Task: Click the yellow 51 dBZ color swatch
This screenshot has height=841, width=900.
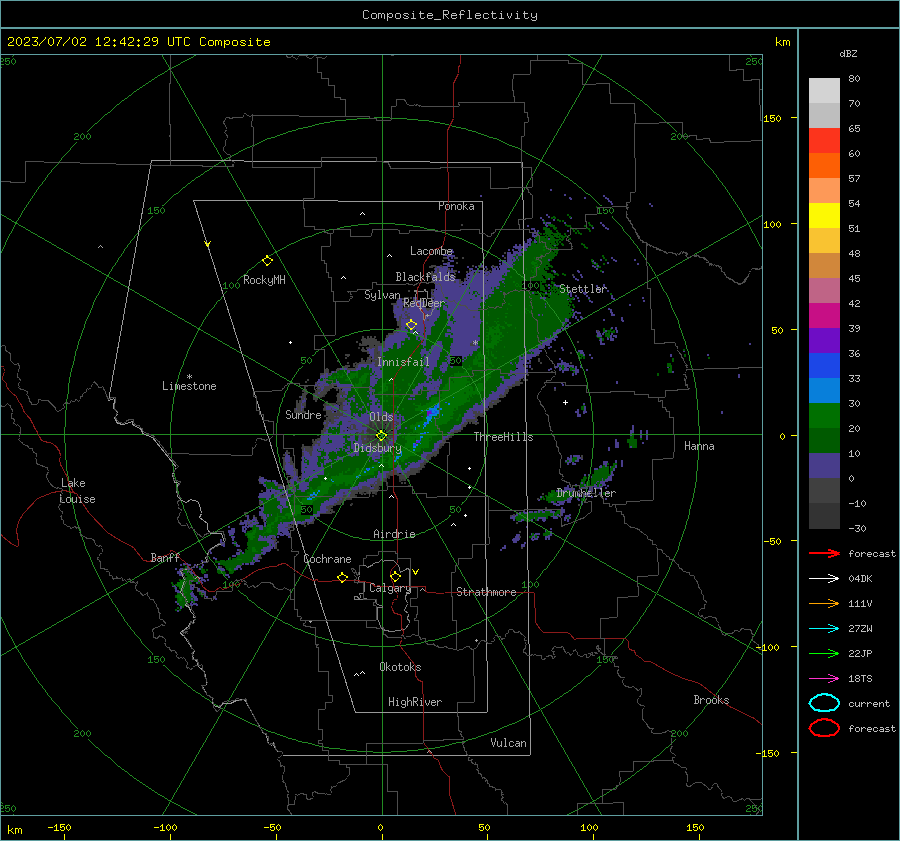Action: click(x=824, y=215)
